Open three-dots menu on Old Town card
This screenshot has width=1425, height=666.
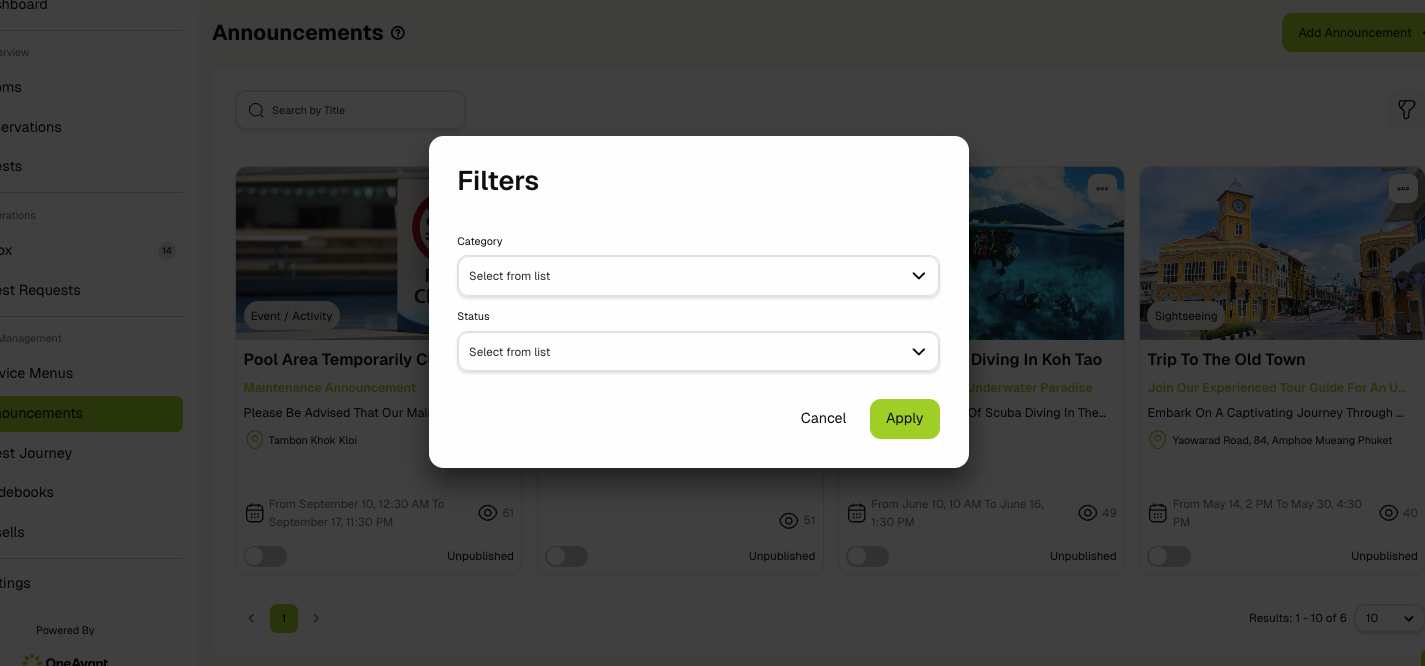(1403, 188)
